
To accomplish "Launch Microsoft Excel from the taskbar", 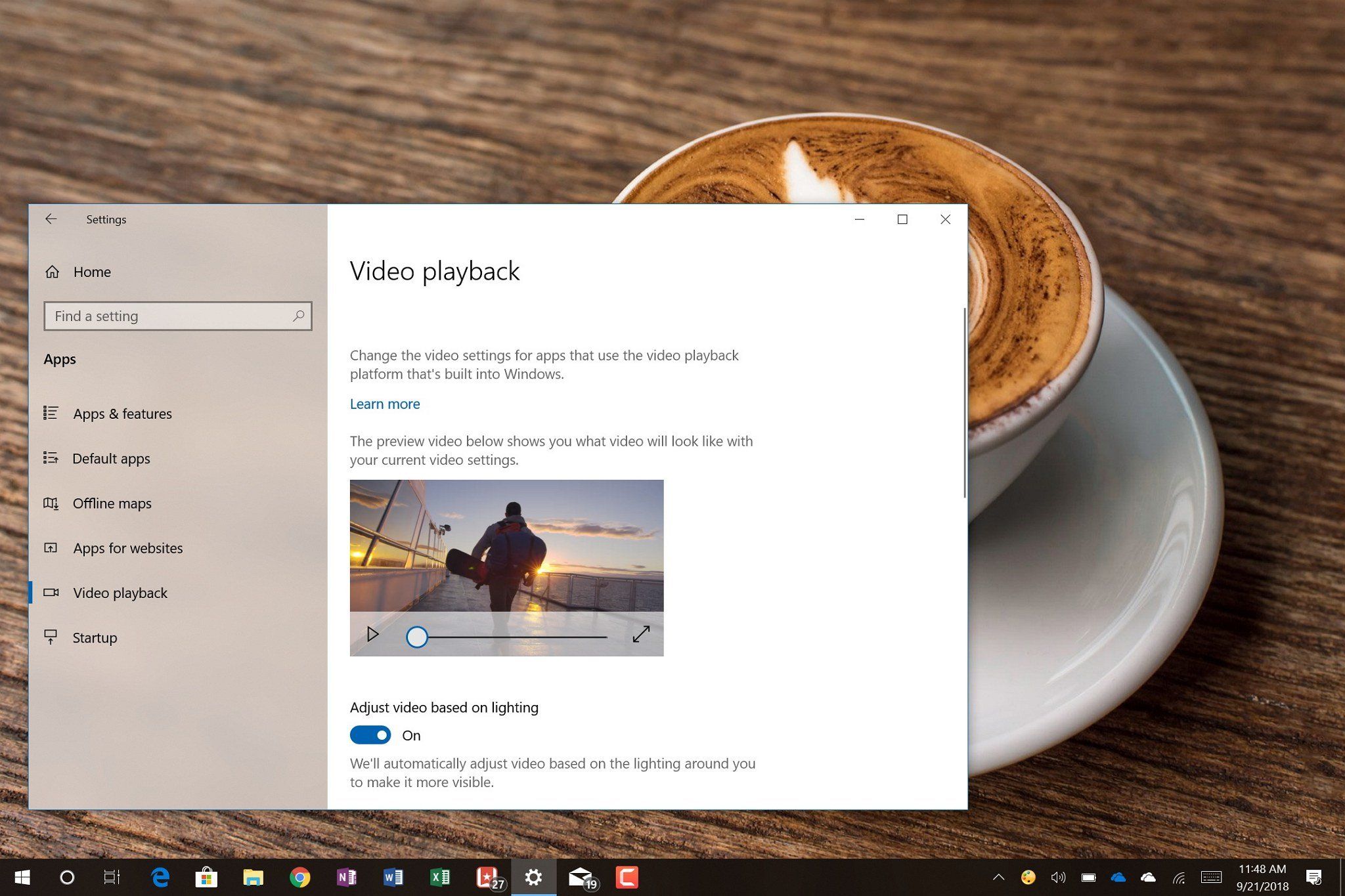I will coord(440,877).
